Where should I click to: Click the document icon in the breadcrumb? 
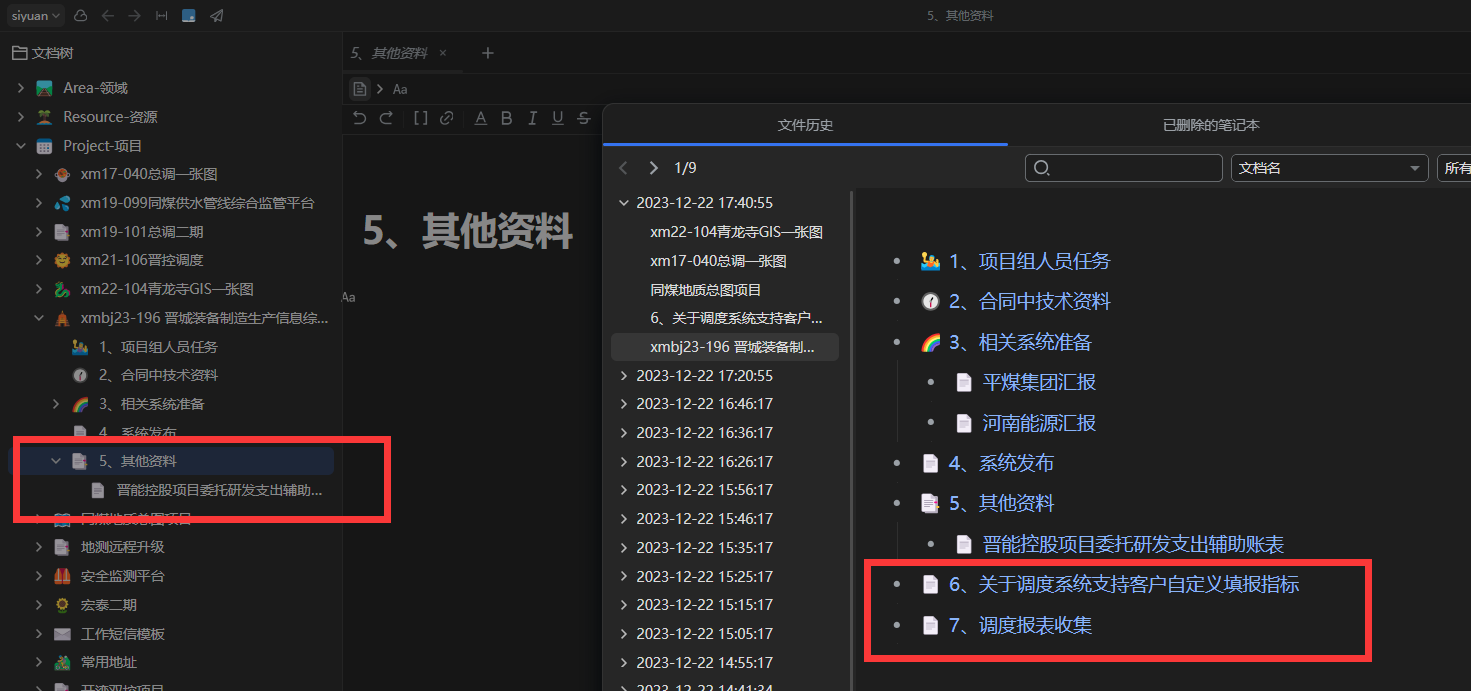coord(360,89)
